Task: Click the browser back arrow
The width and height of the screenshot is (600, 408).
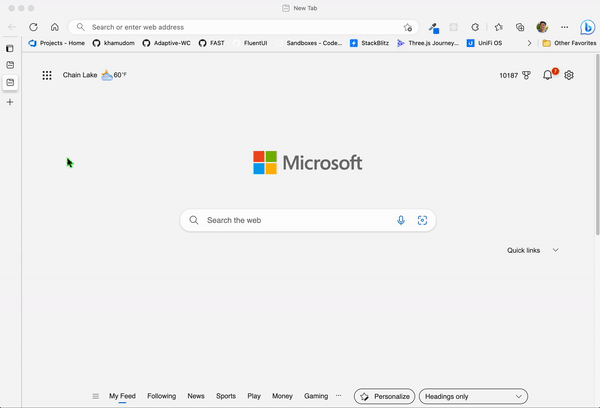Action: tap(12, 27)
